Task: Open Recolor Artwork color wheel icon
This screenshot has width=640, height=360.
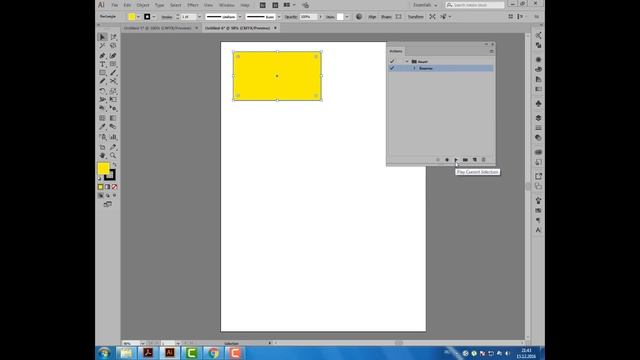Action: point(359,17)
